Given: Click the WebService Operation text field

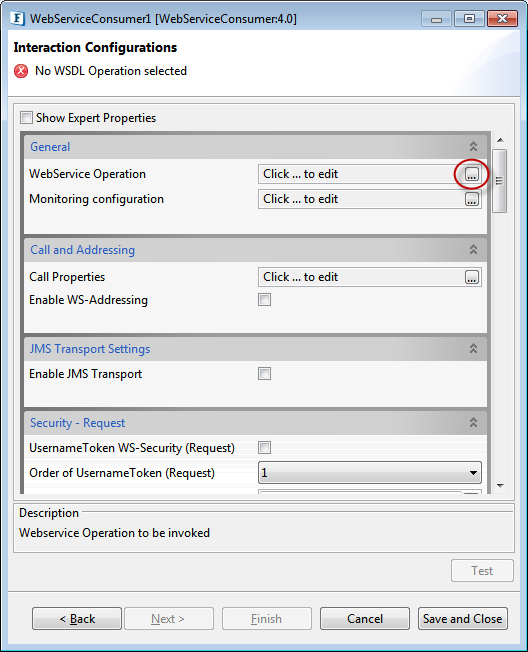Looking at the screenshot, I should (360, 174).
